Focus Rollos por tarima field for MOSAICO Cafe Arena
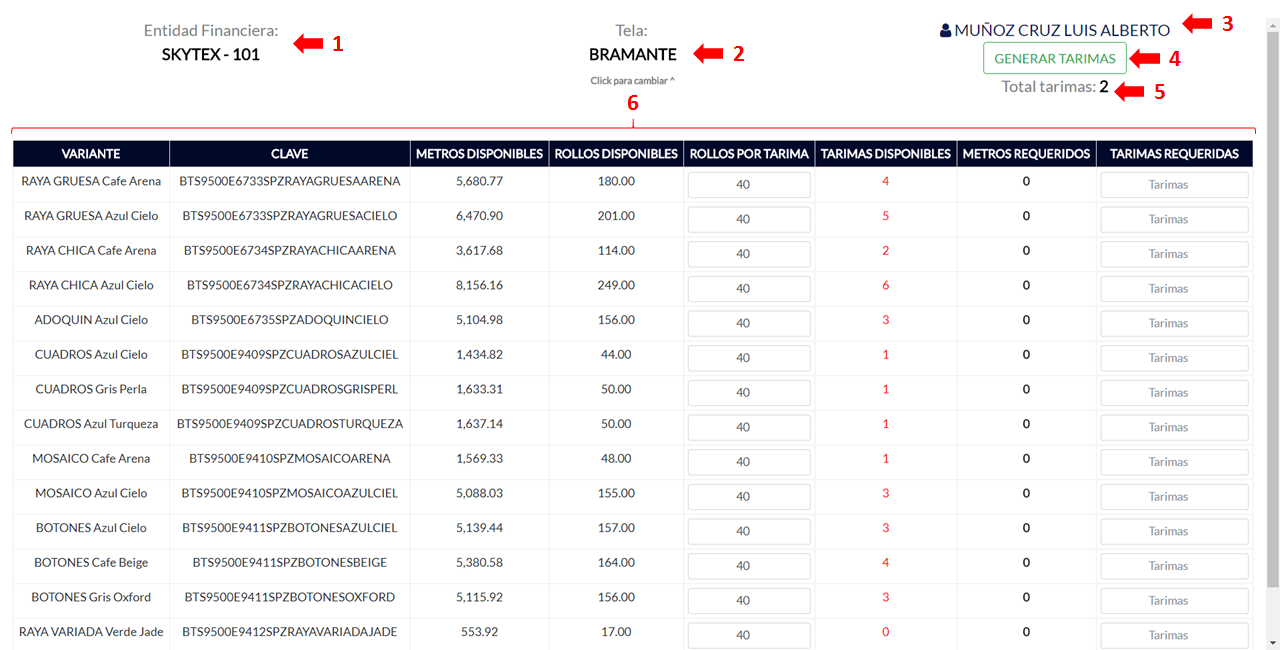Screen dimensions: 1280x650 (x=749, y=461)
